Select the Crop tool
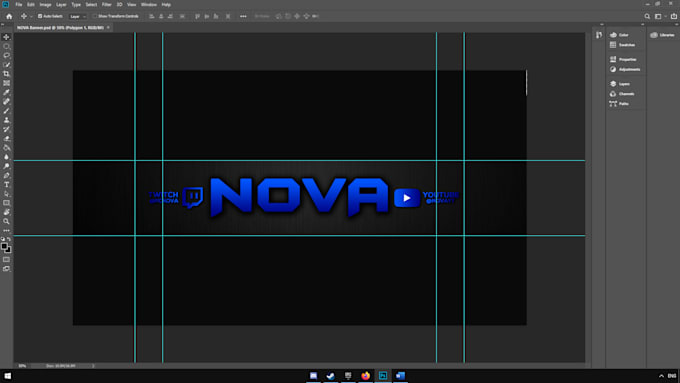Viewport: 680px width, 383px height. pyautogui.click(x=6, y=74)
